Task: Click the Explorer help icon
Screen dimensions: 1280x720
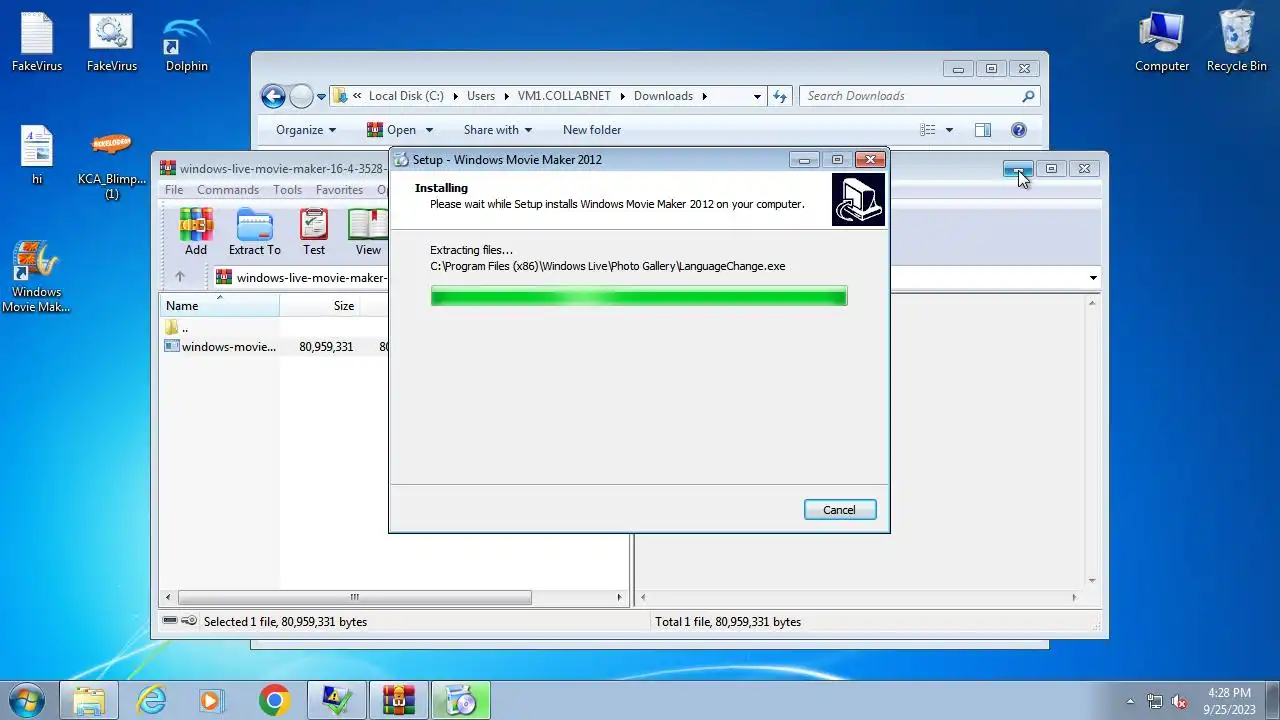Action: tap(1019, 130)
